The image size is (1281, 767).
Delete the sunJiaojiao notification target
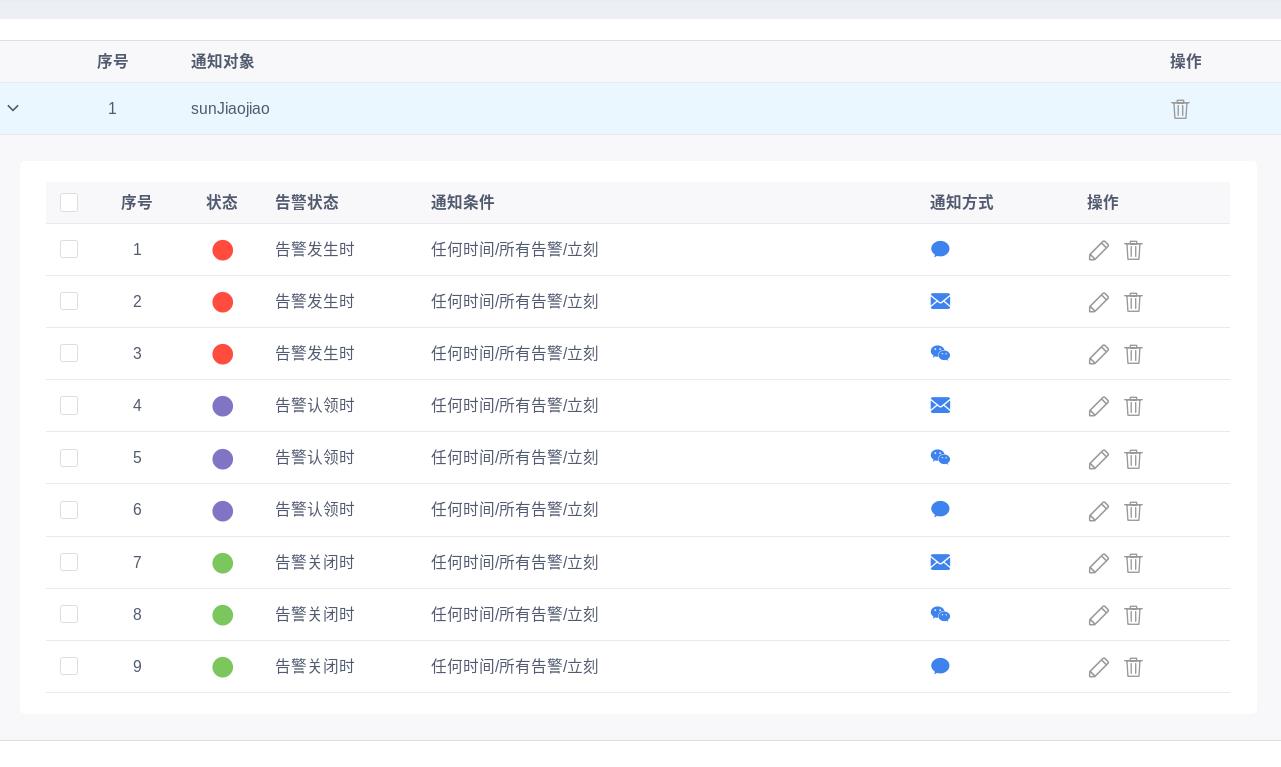1180,109
